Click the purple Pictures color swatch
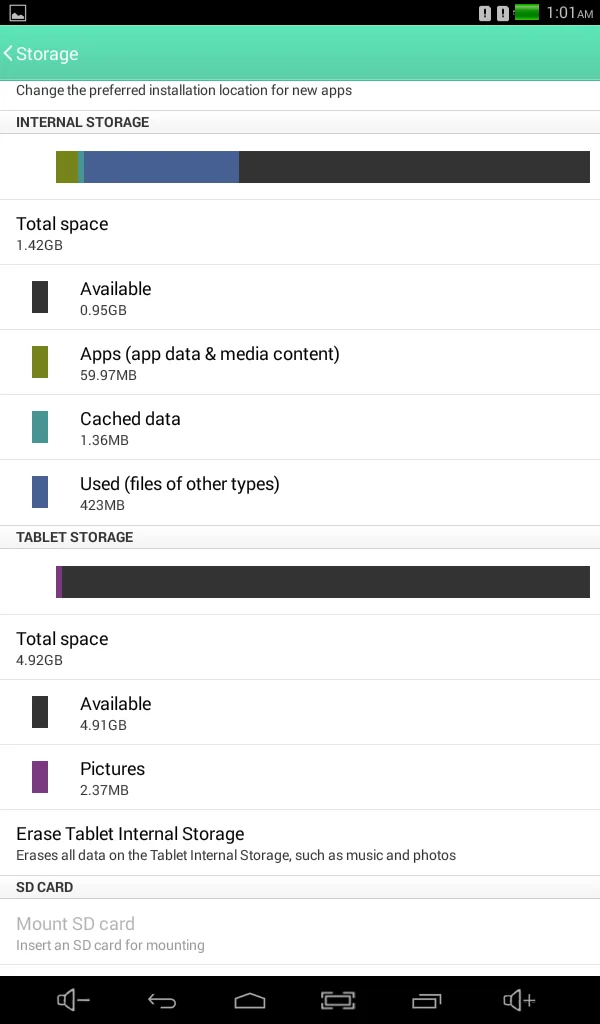 (40, 777)
